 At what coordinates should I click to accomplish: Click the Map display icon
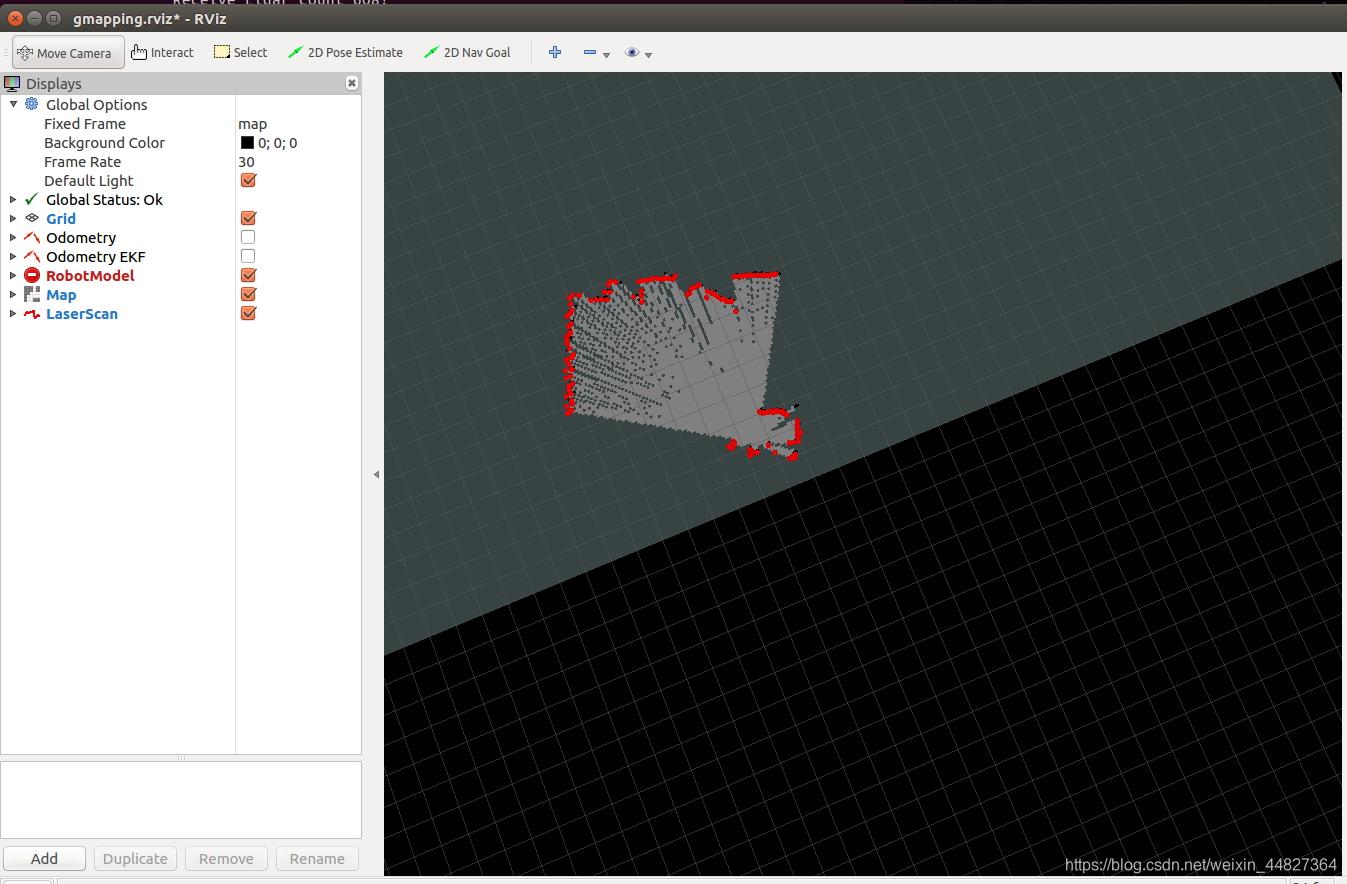[x=32, y=294]
